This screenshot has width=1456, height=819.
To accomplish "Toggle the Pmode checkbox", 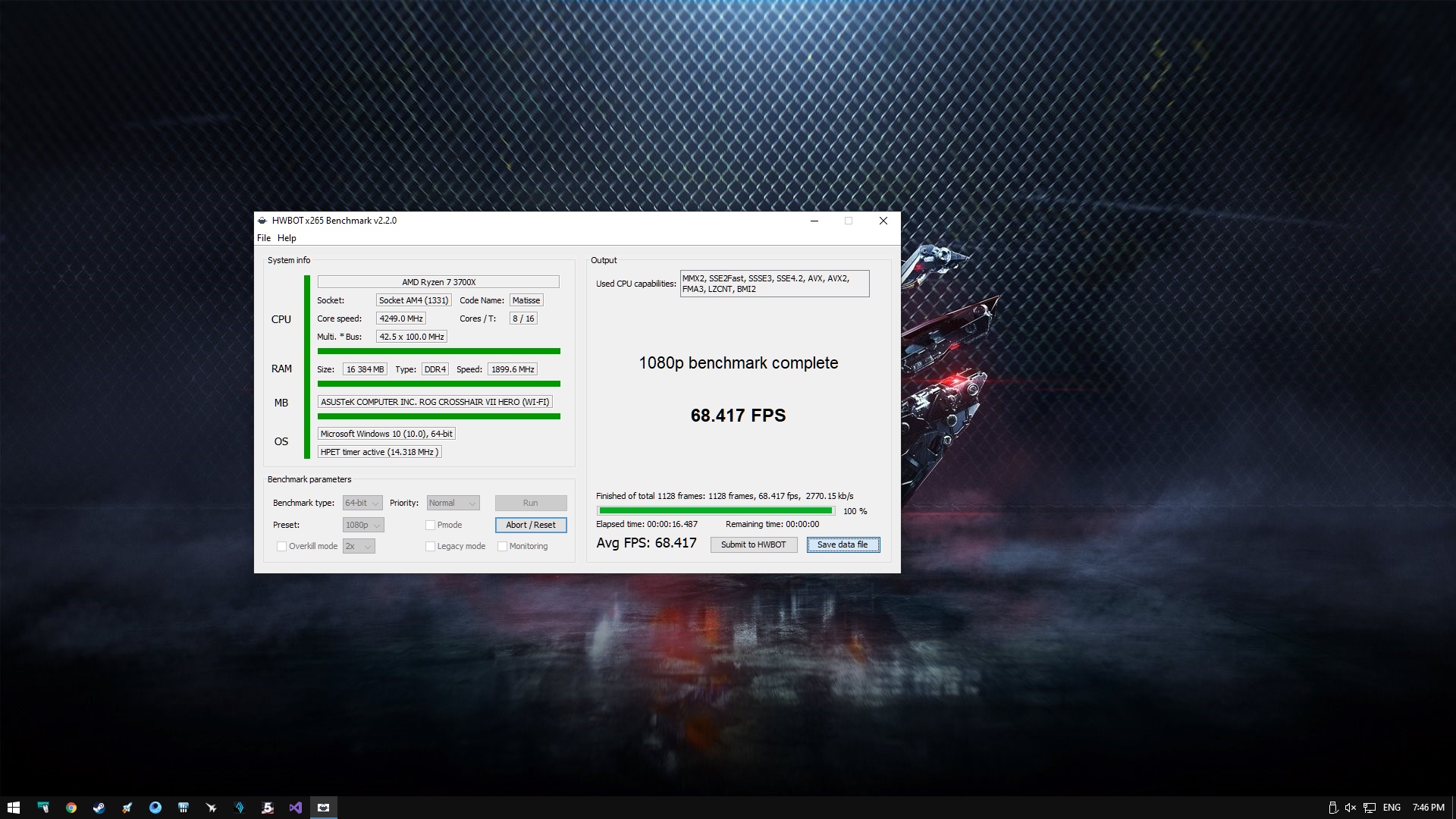I will click(x=431, y=525).
